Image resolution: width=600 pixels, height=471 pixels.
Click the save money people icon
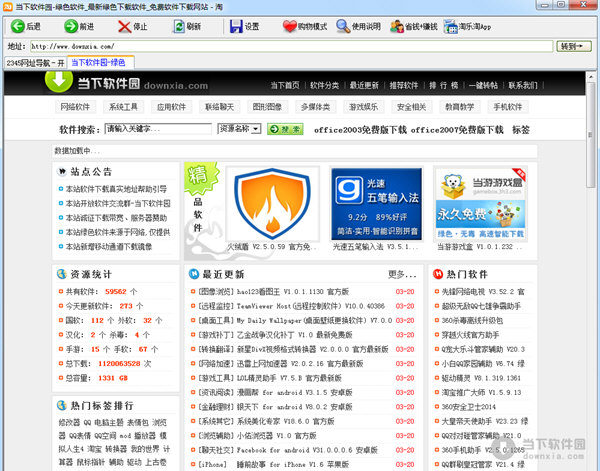click(x=397, y=26)
